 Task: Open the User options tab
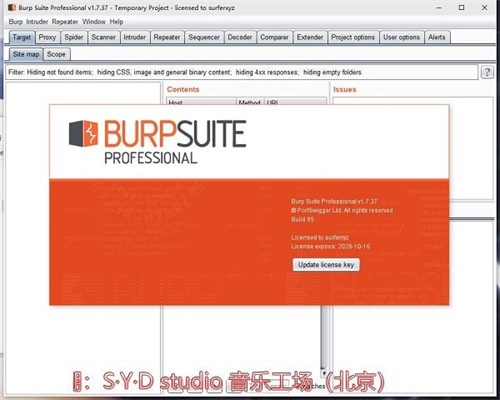(401, 37)
